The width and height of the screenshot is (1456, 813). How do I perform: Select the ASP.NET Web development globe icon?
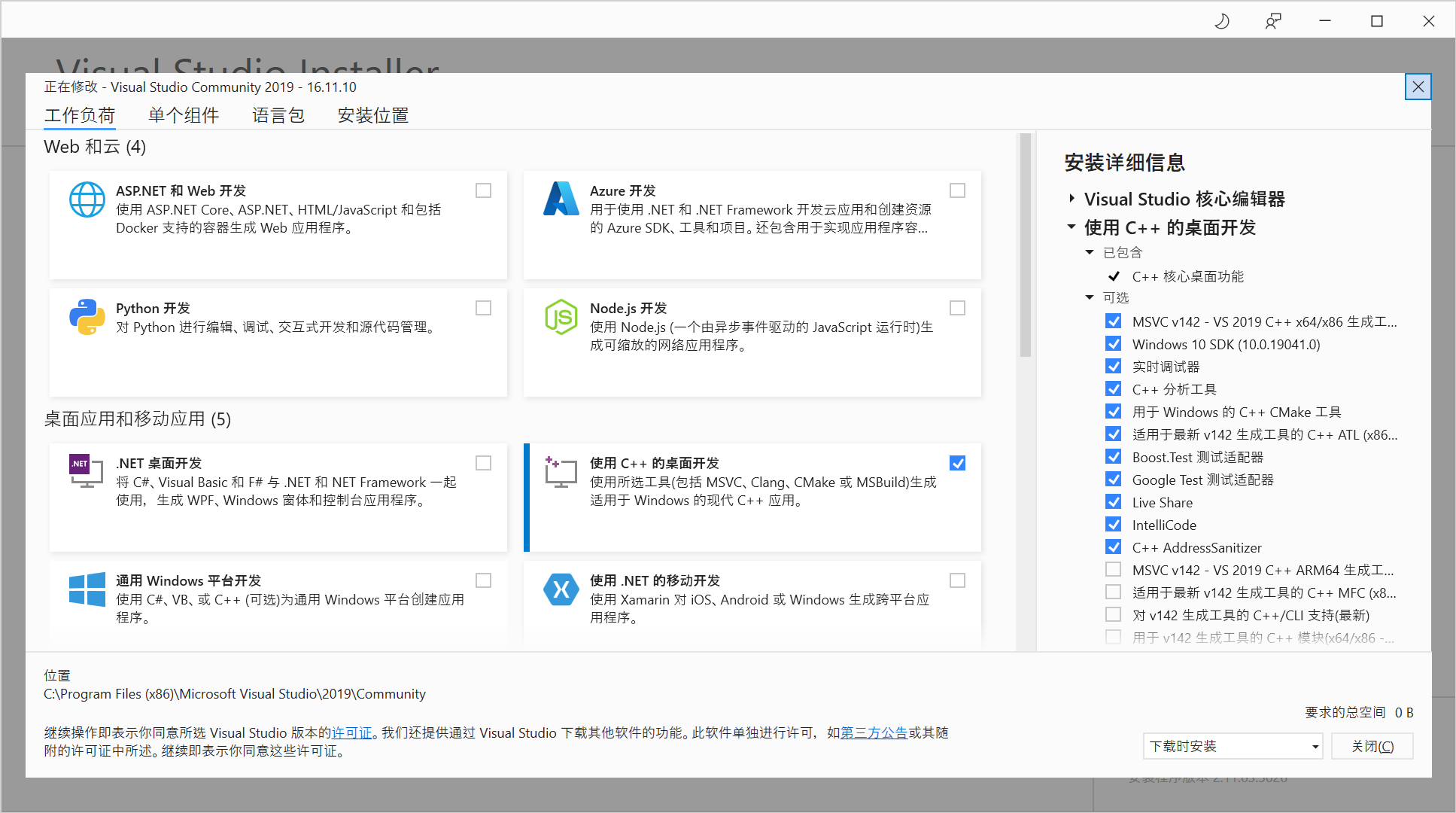point(87,199)
